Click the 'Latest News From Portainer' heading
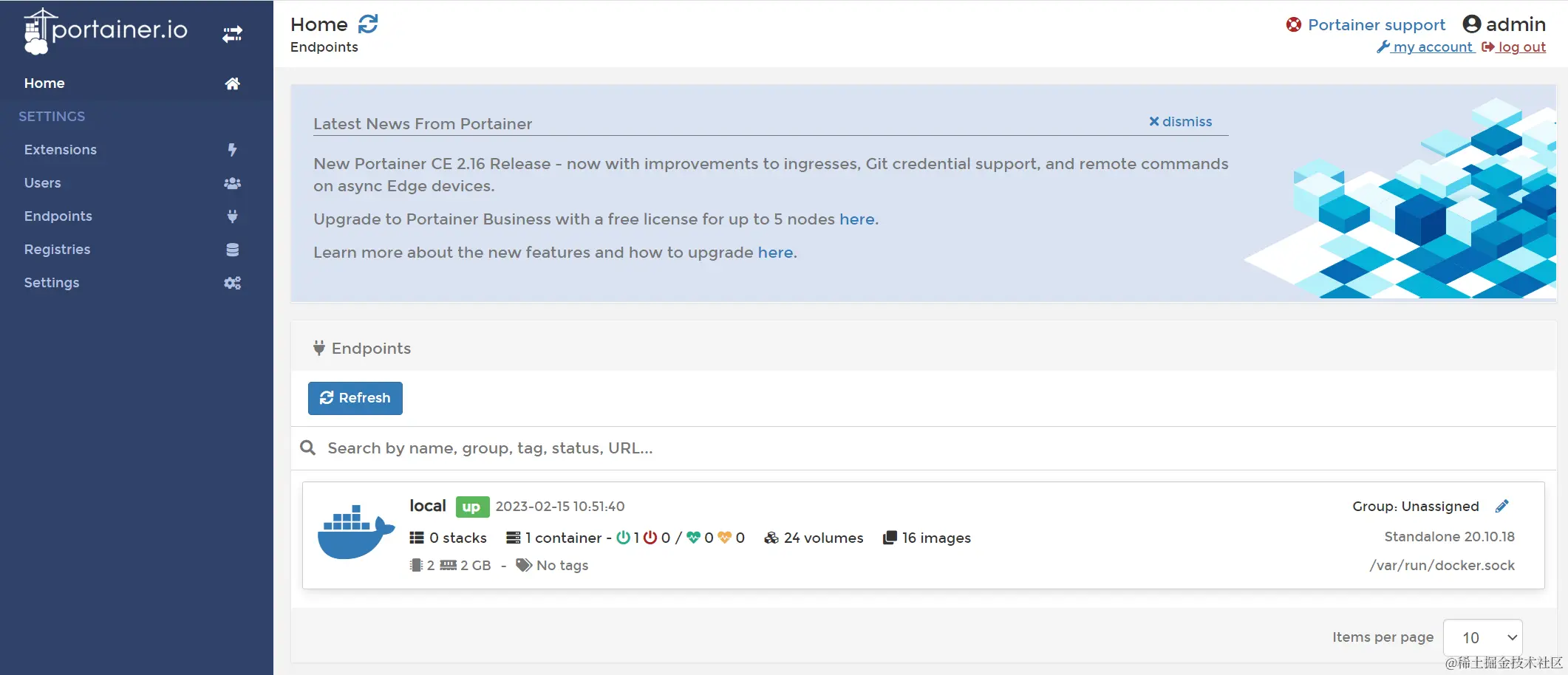1568x675 pixels. tap(423, 124)
